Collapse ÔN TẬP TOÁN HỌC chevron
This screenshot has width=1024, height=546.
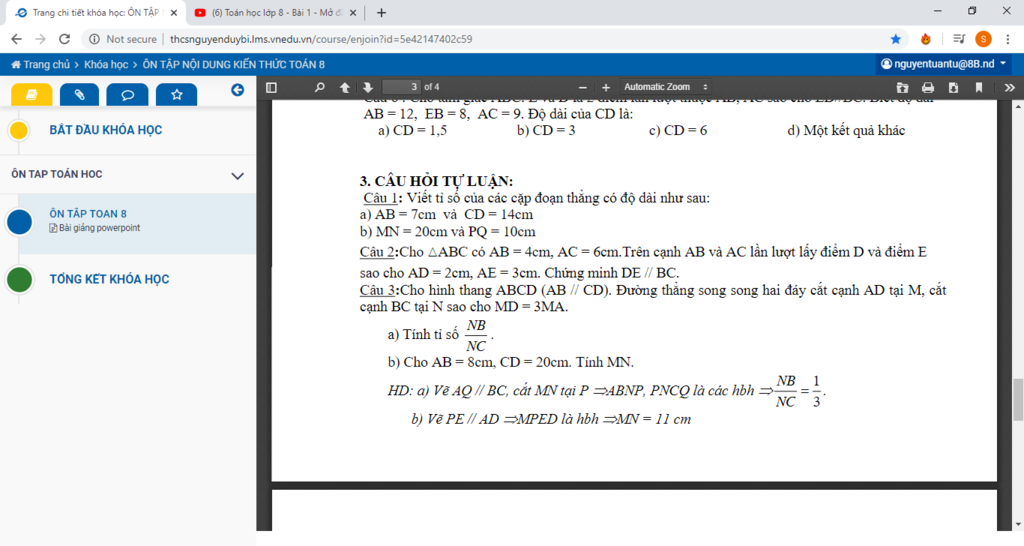pos(238,175)
